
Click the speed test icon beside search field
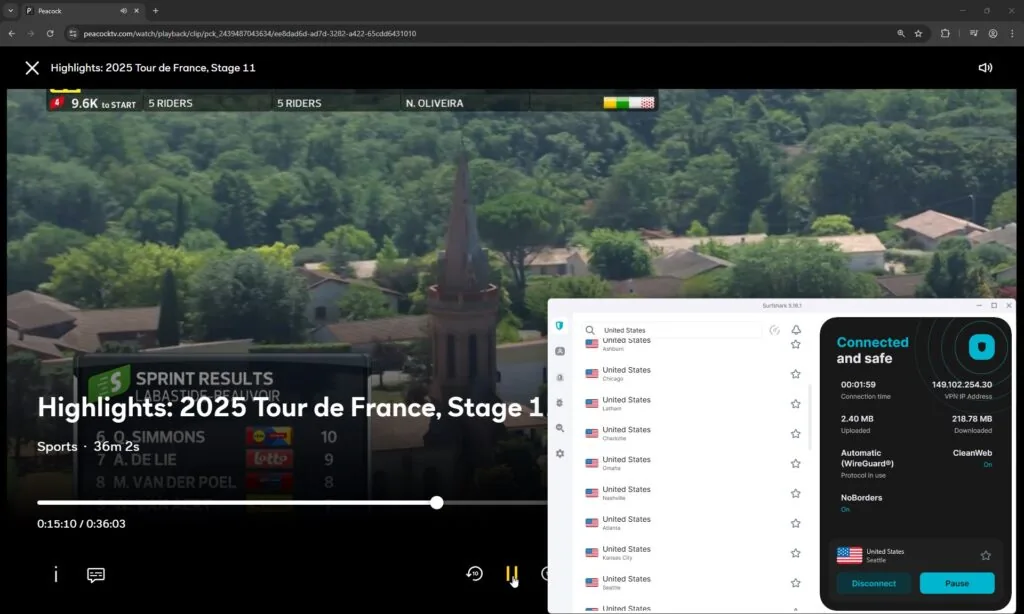pos(775,330)
